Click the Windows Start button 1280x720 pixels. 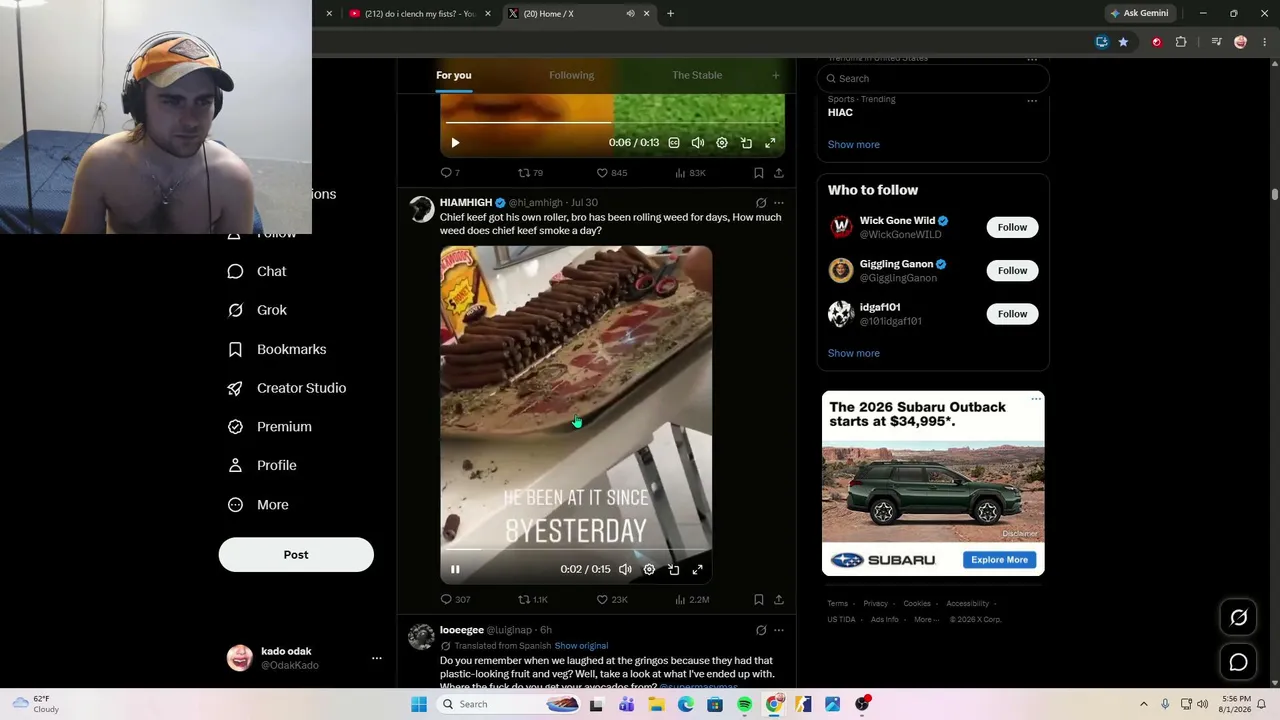coord(419,704)
